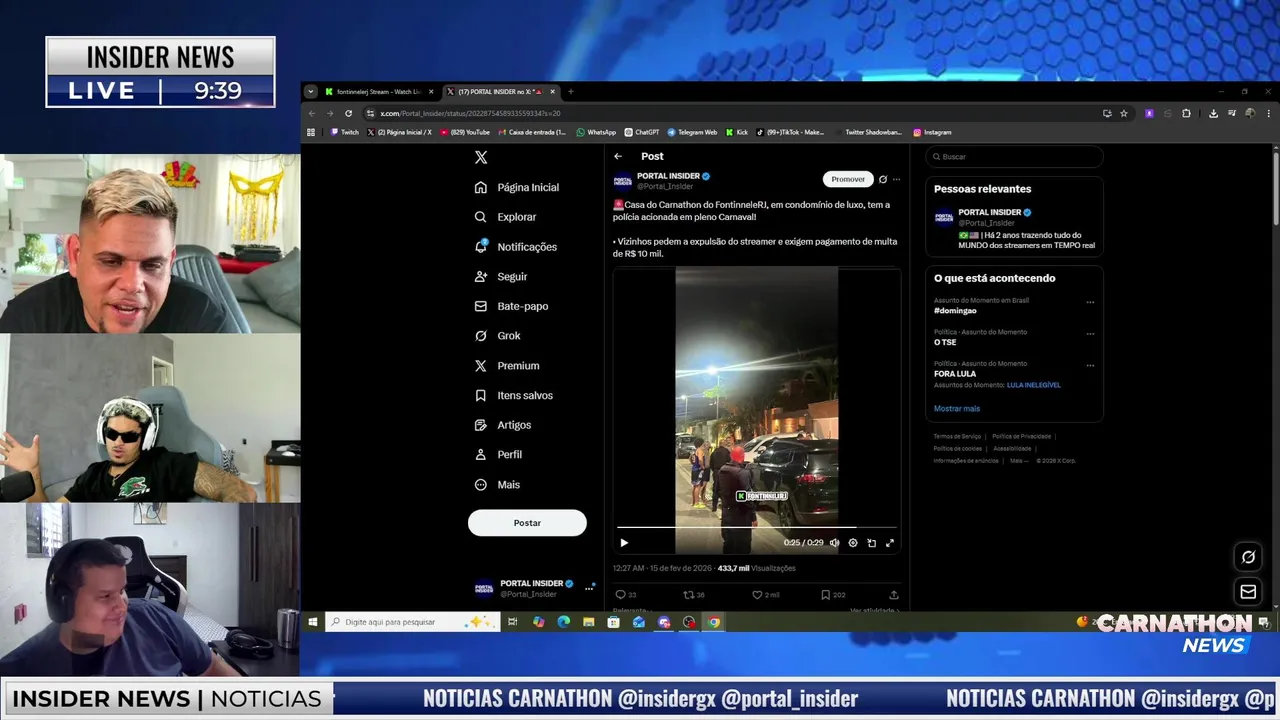Open Explorar in the X sidebar
Viewport: 1280px width, 720px height.
(x=506, y=217)
